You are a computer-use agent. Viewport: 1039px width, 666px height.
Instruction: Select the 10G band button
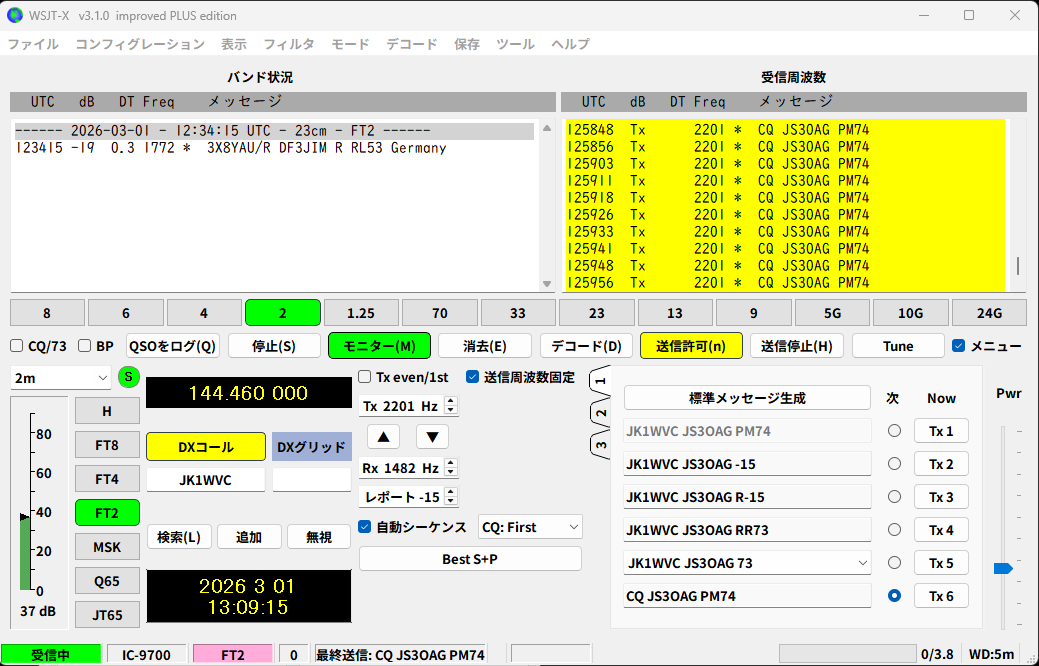910,313
